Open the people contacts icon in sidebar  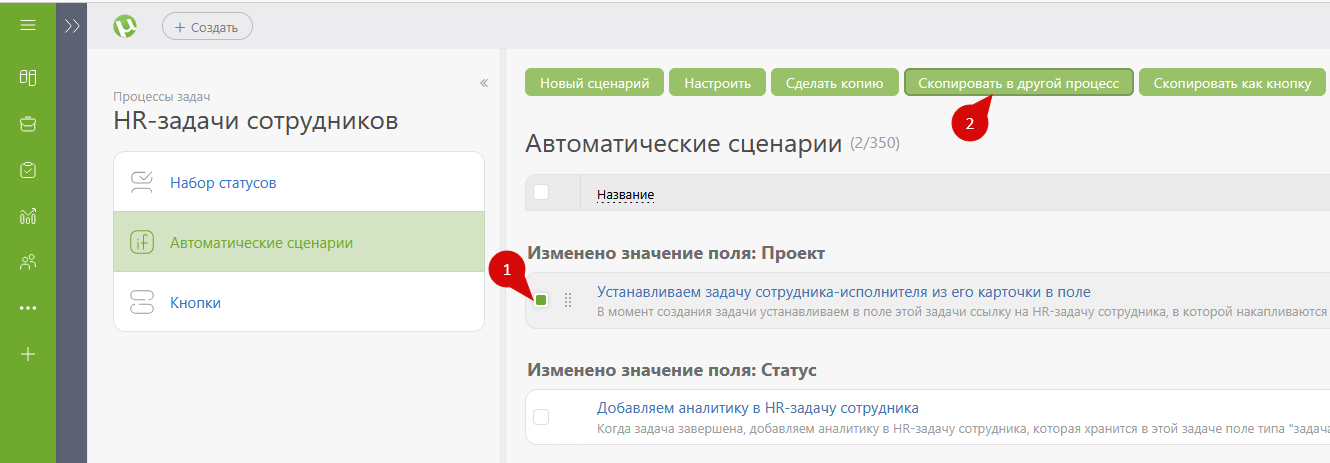28,262
